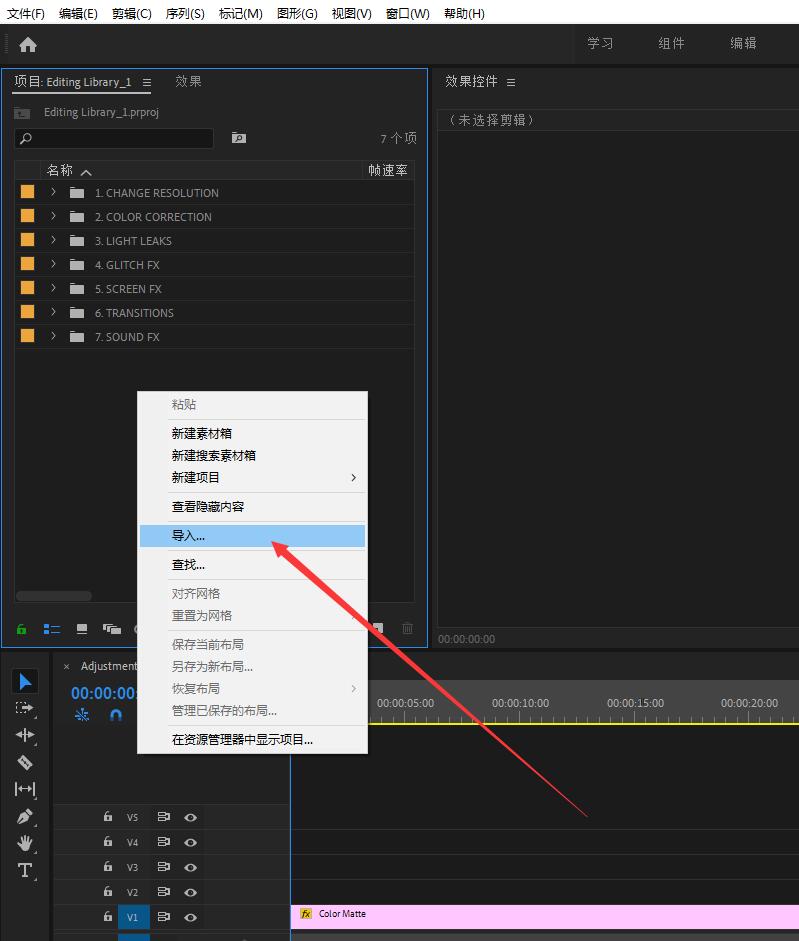
Task: Expand the 7. SOUND FX bin
Action: [x=53, y=336]
